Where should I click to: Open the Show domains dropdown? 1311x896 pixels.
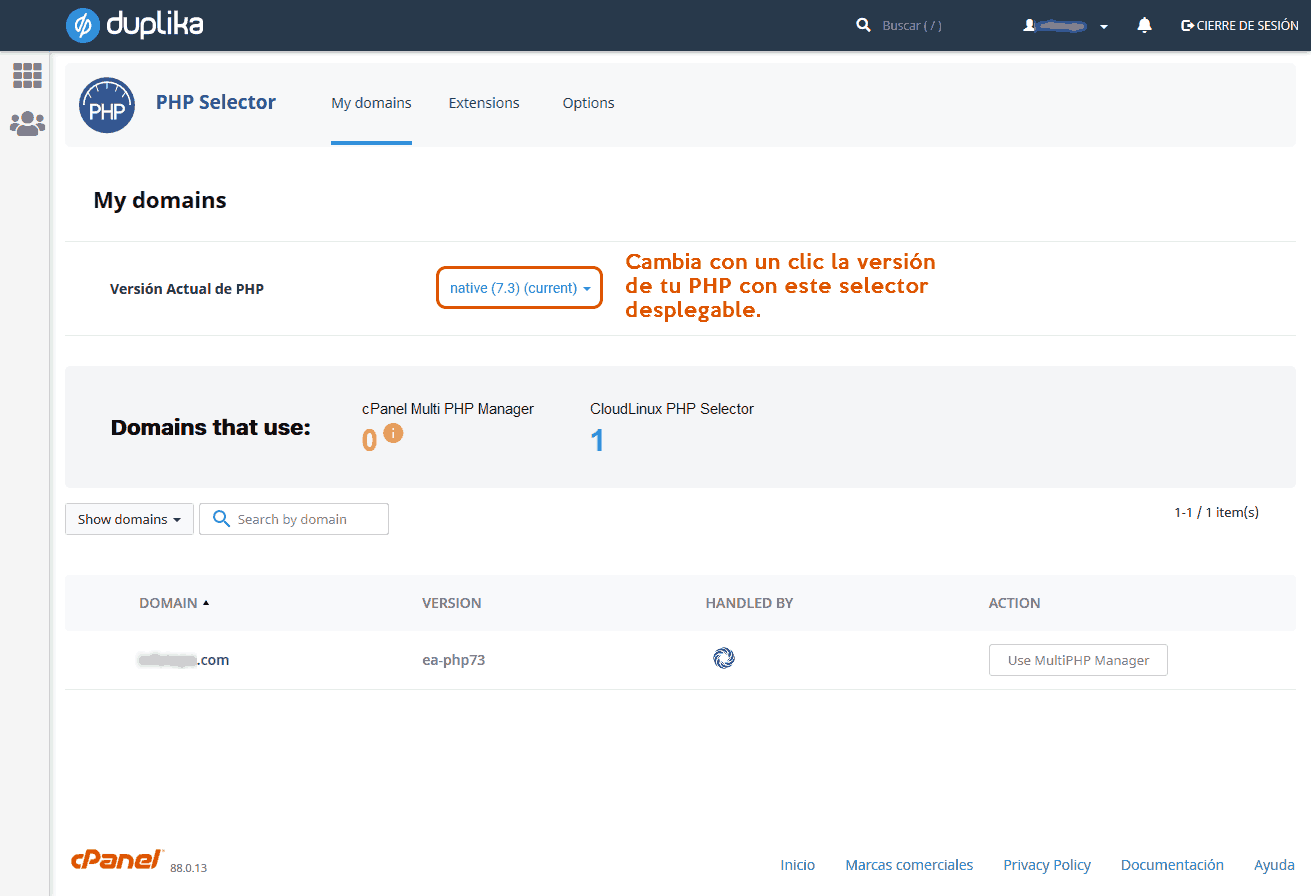click(x=129, y=519)
